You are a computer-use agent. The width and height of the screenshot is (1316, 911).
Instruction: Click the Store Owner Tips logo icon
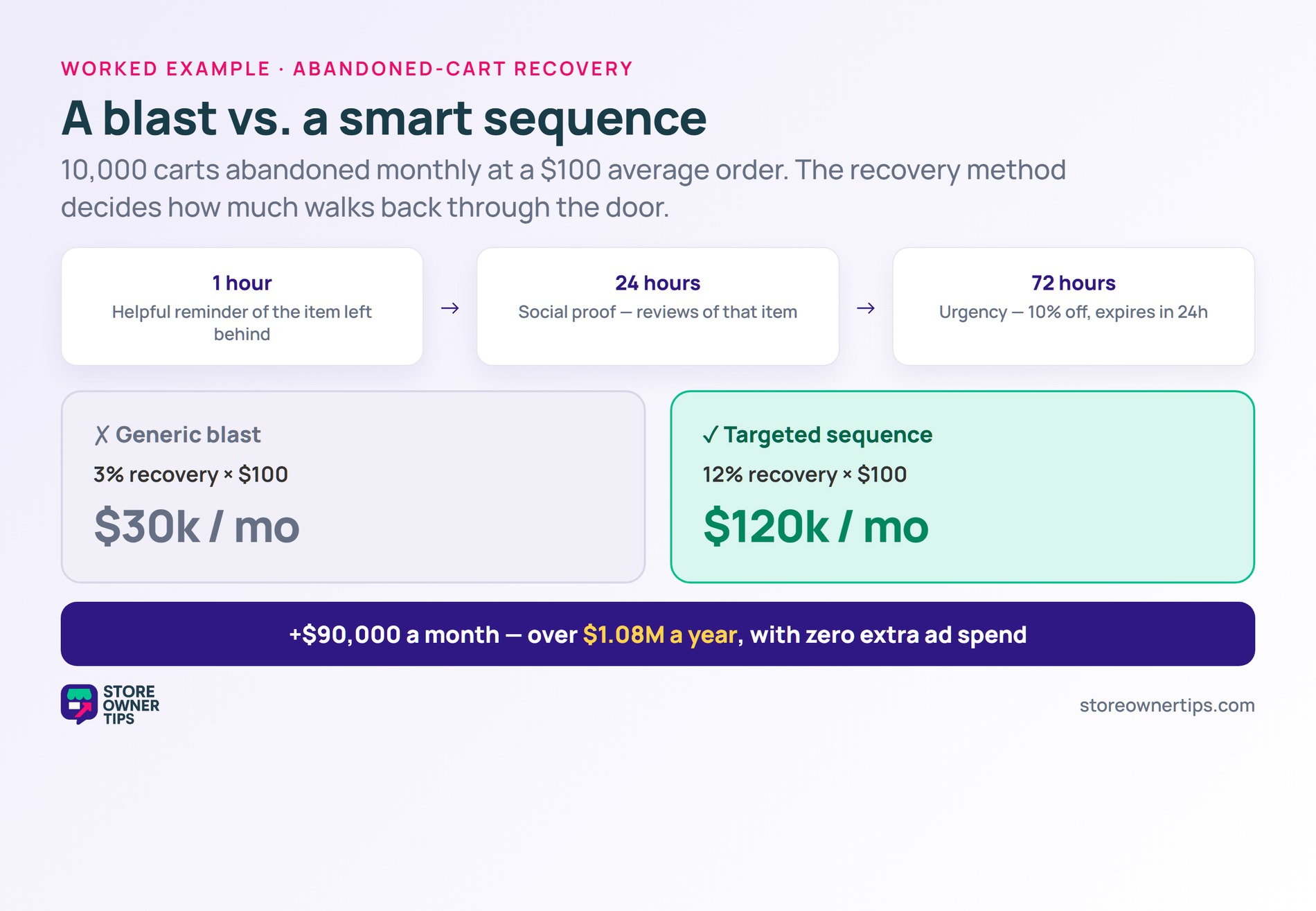79,704
